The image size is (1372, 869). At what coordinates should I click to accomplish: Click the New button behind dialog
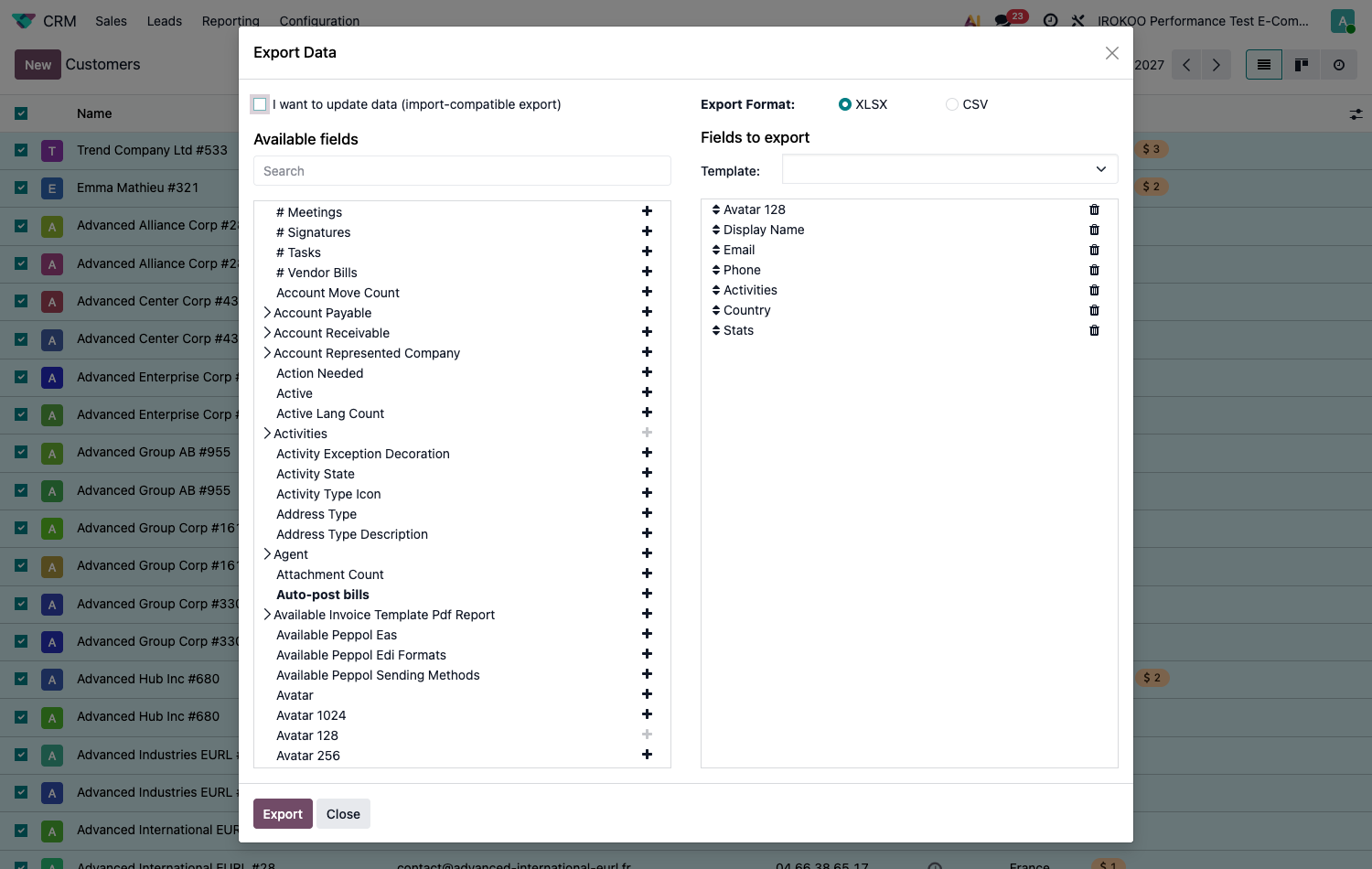(38, 65)
